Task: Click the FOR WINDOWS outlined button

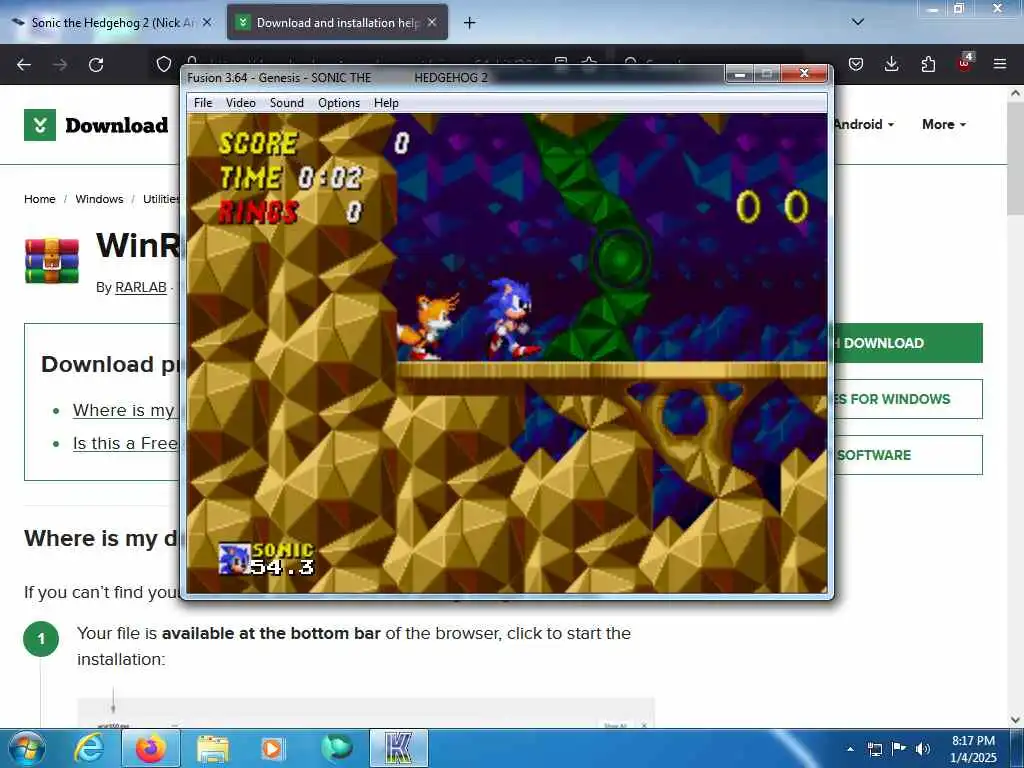Action: 908,399
